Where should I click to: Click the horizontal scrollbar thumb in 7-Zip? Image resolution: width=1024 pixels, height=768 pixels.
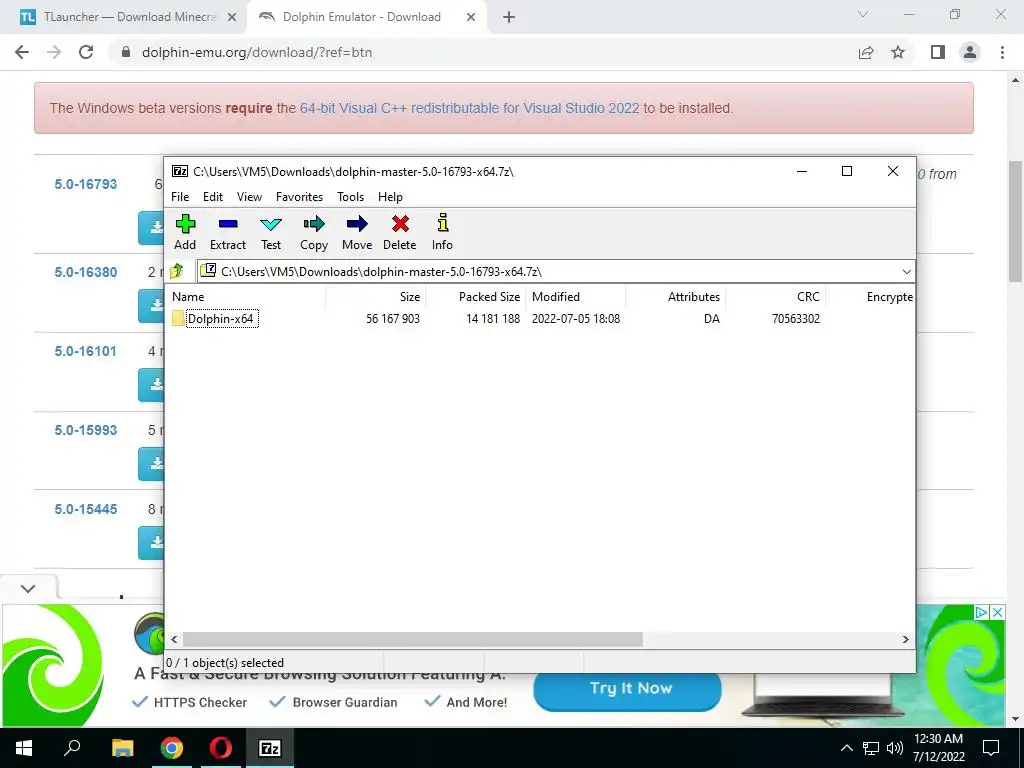(x=412, y=639)
